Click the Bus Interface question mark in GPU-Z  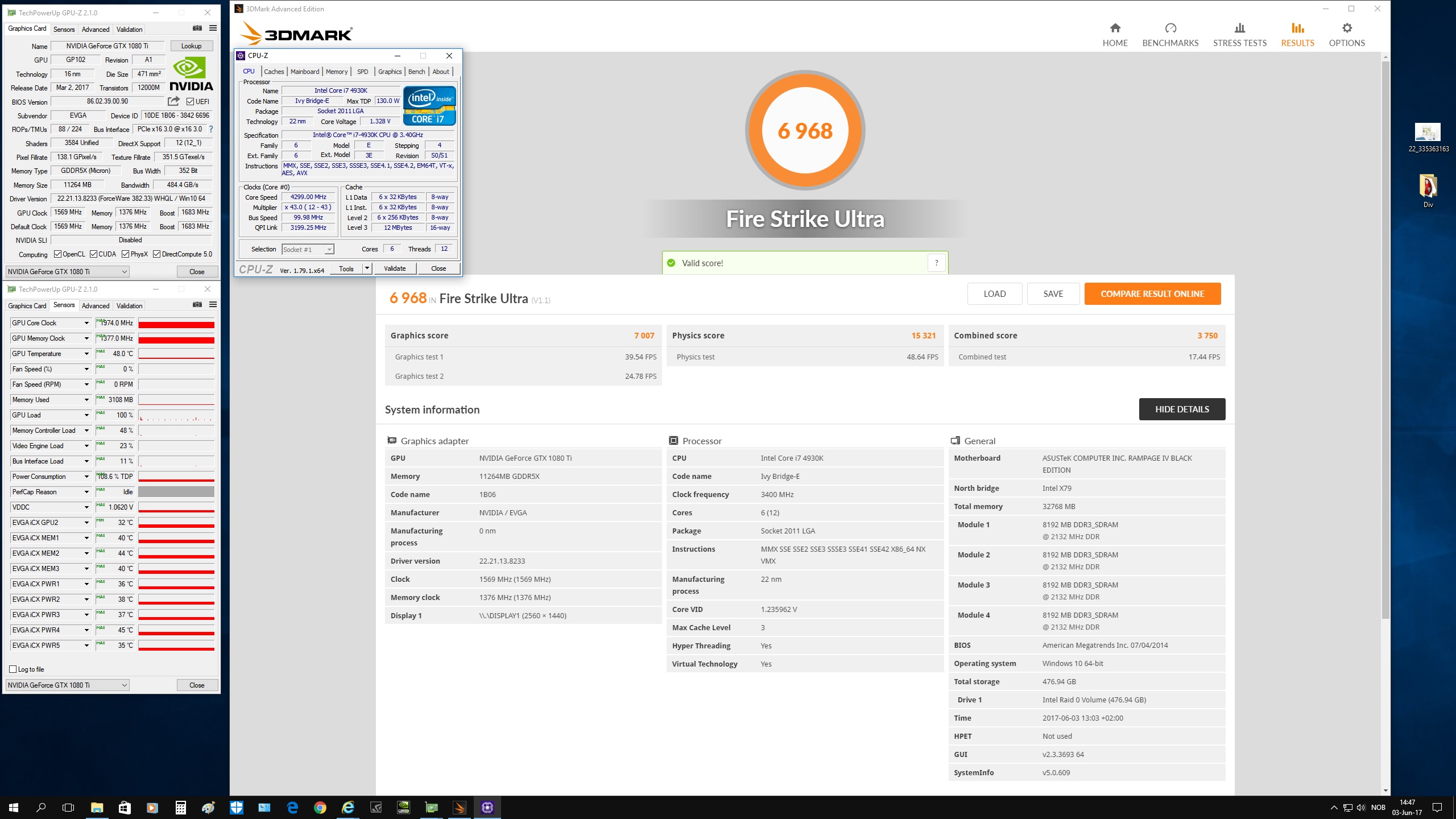[x=211, y=129]
